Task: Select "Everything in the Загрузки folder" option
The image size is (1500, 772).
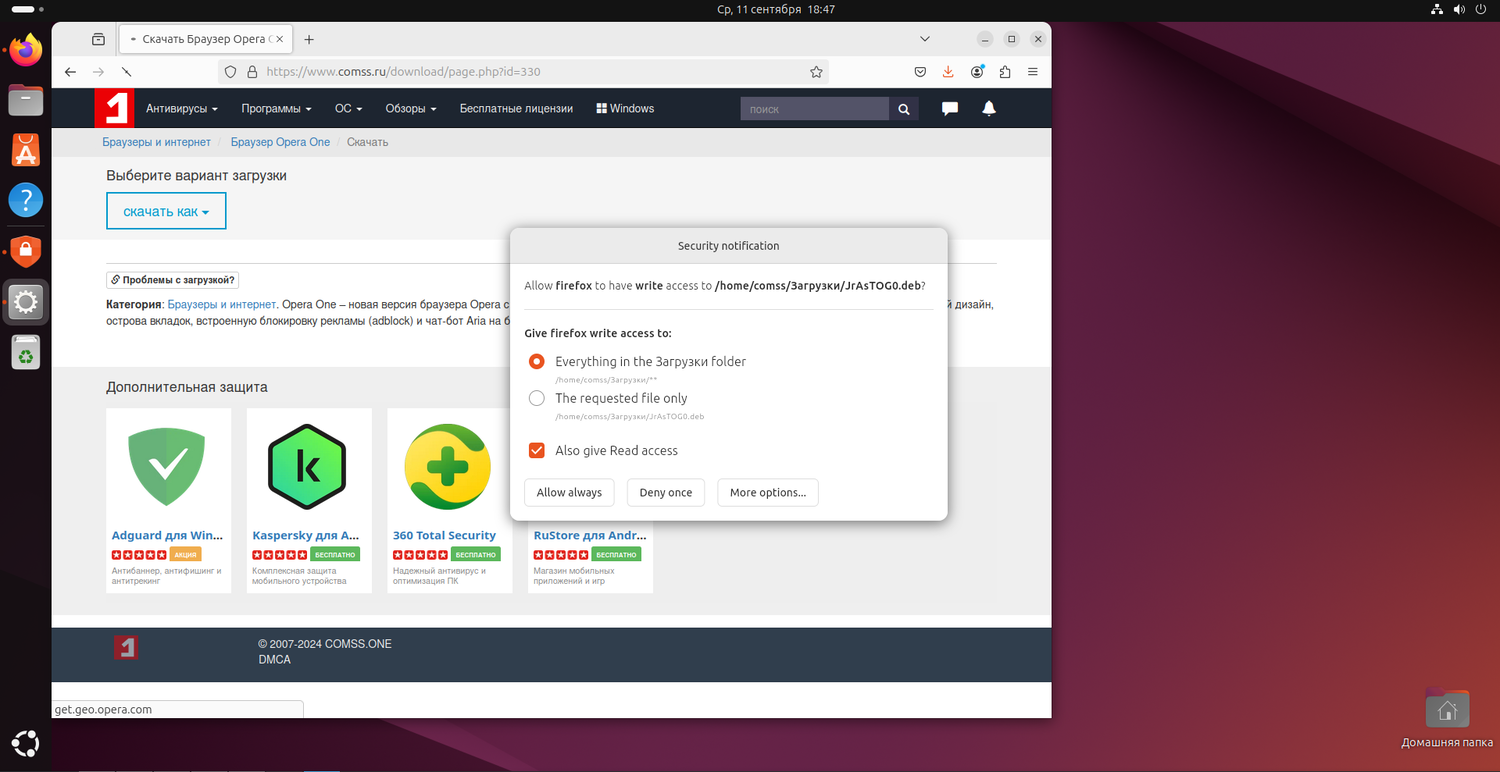Action: point(537,362)
